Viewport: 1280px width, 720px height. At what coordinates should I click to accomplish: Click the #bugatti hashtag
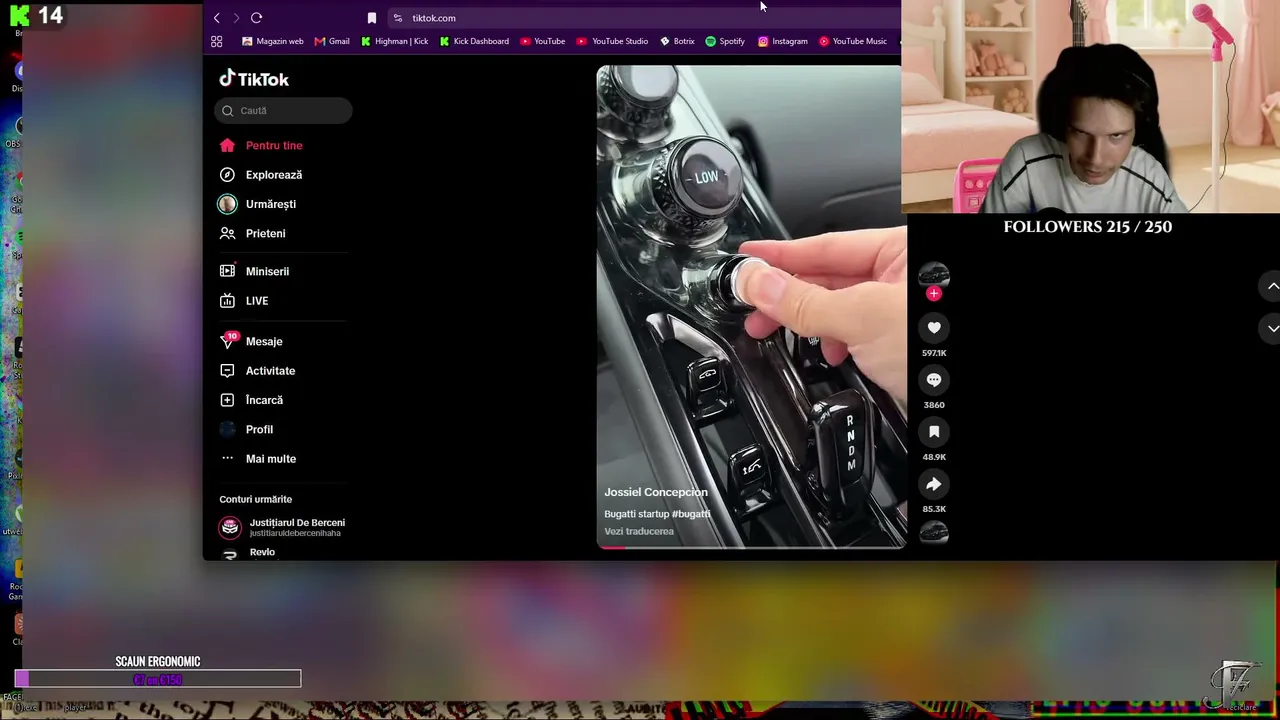click(691, 514)
